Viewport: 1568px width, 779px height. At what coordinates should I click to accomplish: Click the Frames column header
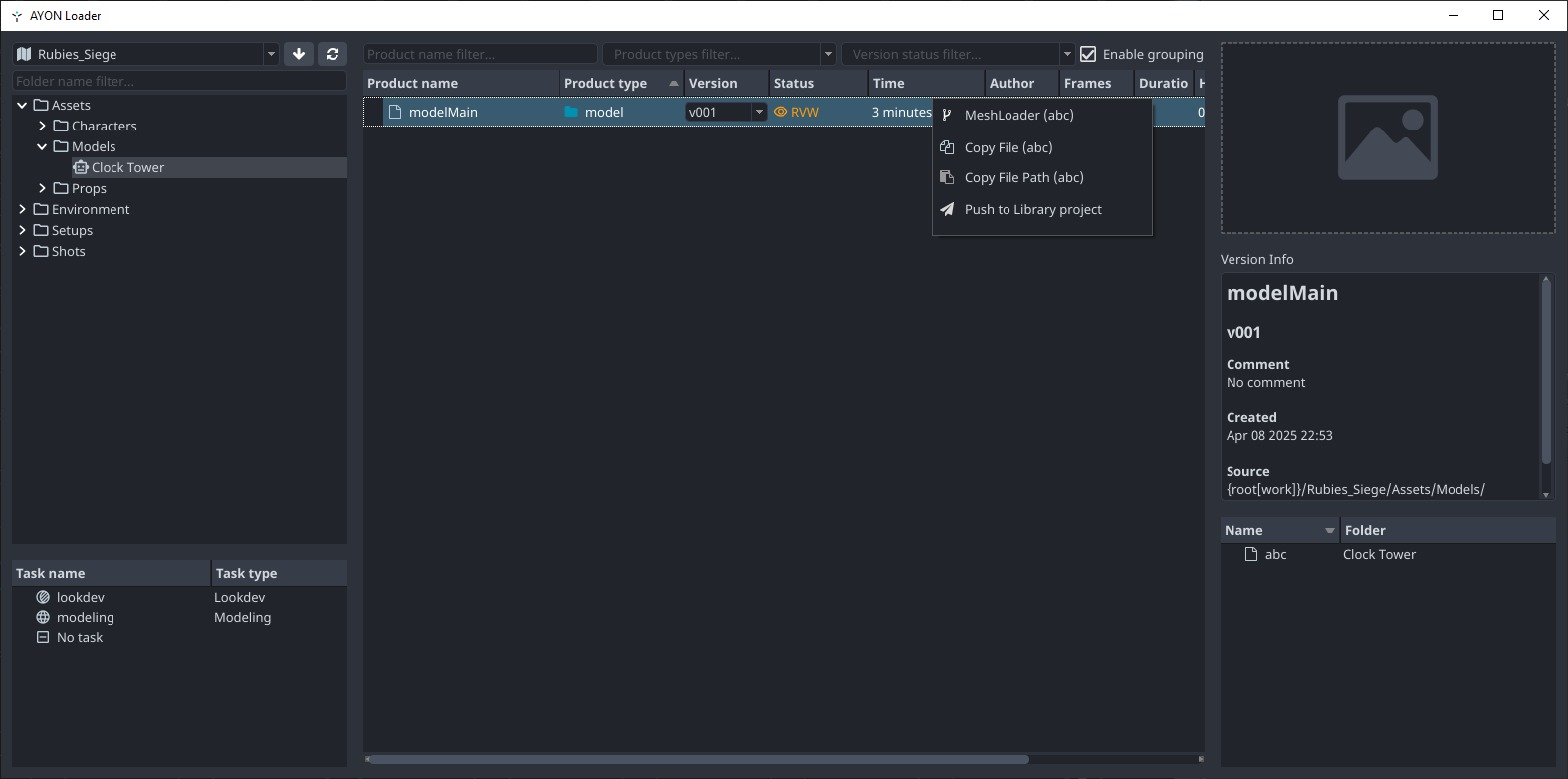coord(1097,83)
